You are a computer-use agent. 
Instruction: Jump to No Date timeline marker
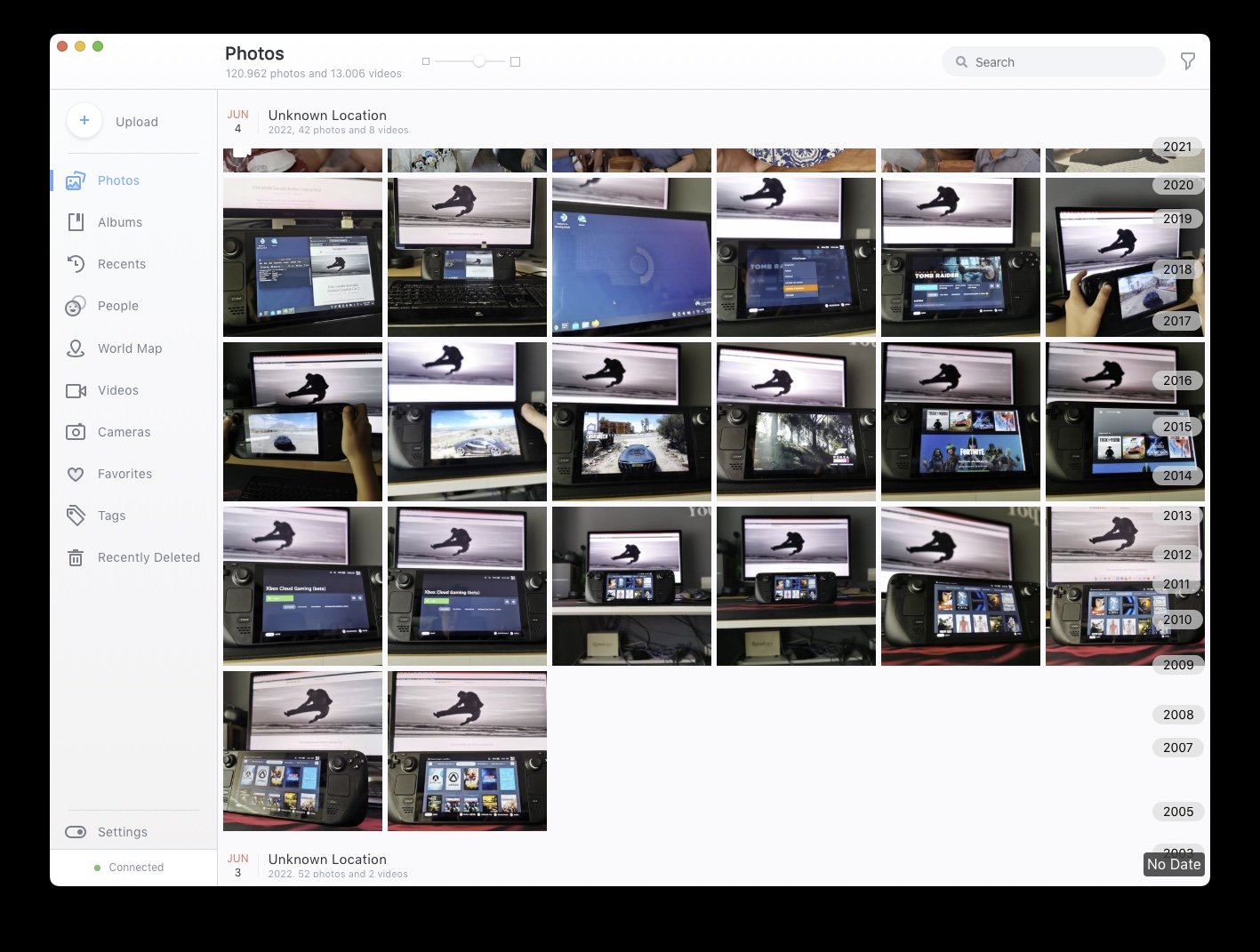tap(1173, 864)
